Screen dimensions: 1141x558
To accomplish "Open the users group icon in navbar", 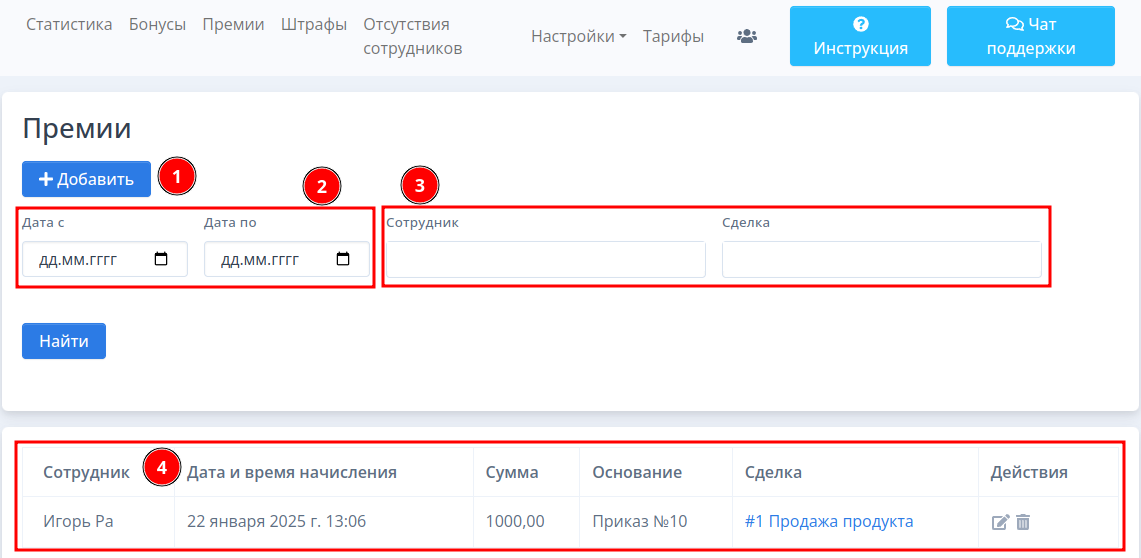I will pos(747,36).
